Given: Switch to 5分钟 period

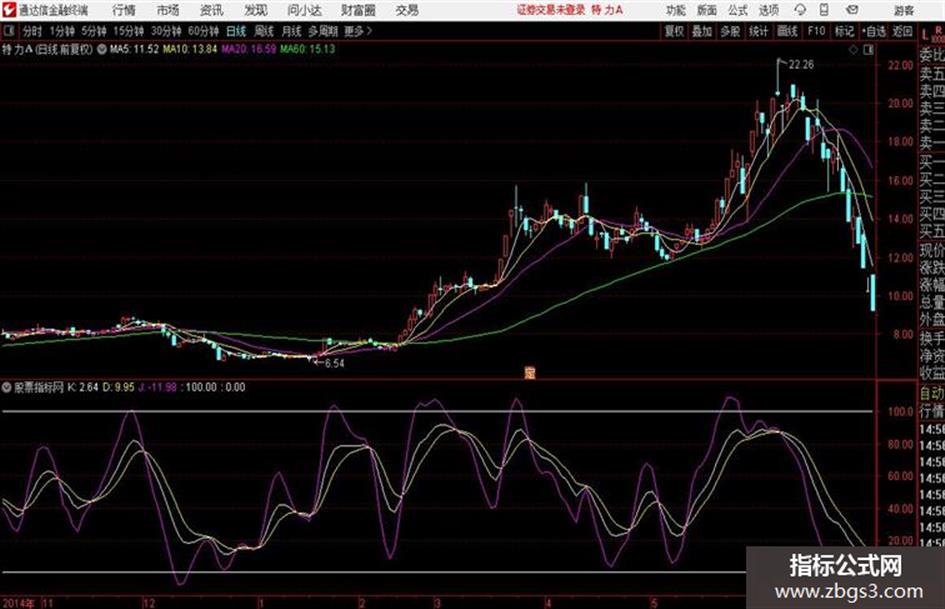Looking at the screenshot, I should (93, 31).
